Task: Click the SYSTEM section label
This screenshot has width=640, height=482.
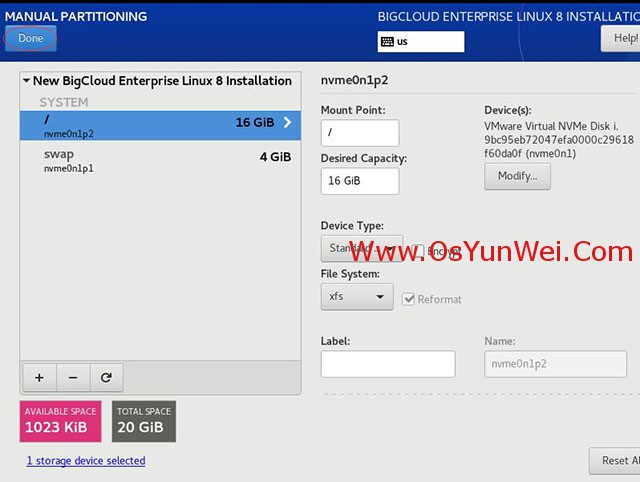Action: 64,102
